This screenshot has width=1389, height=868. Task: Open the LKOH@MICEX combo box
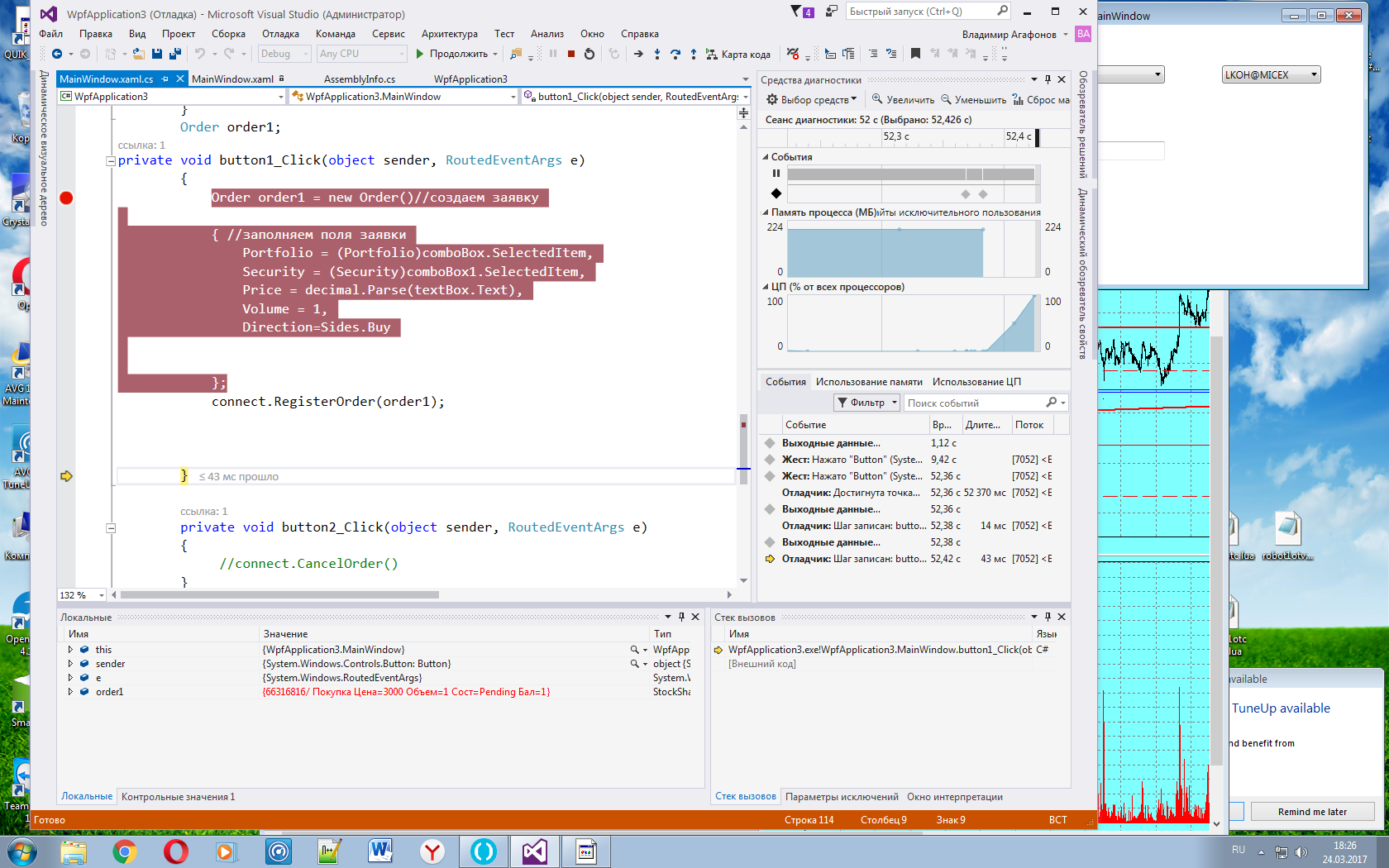1271,75
